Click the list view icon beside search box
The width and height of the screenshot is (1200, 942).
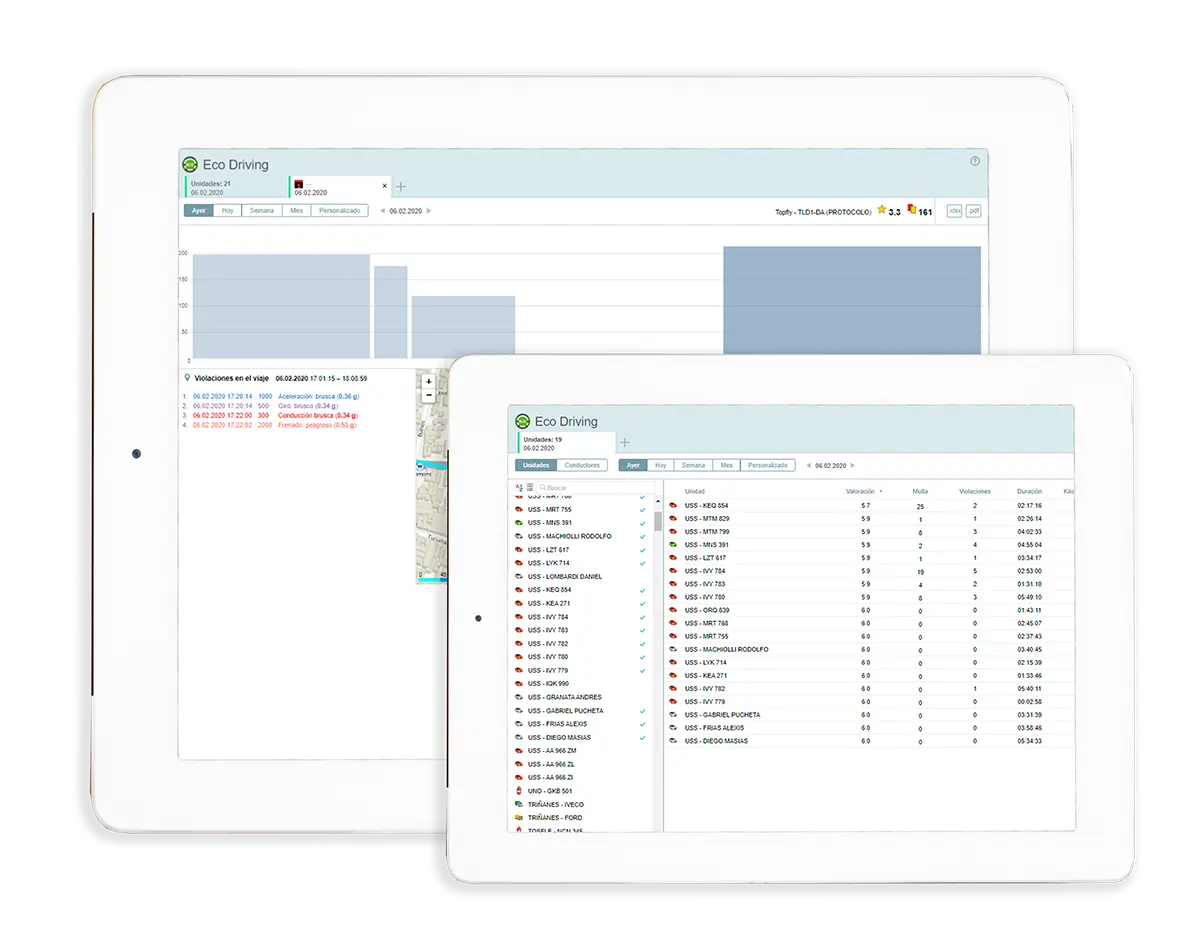coord(528,488)
